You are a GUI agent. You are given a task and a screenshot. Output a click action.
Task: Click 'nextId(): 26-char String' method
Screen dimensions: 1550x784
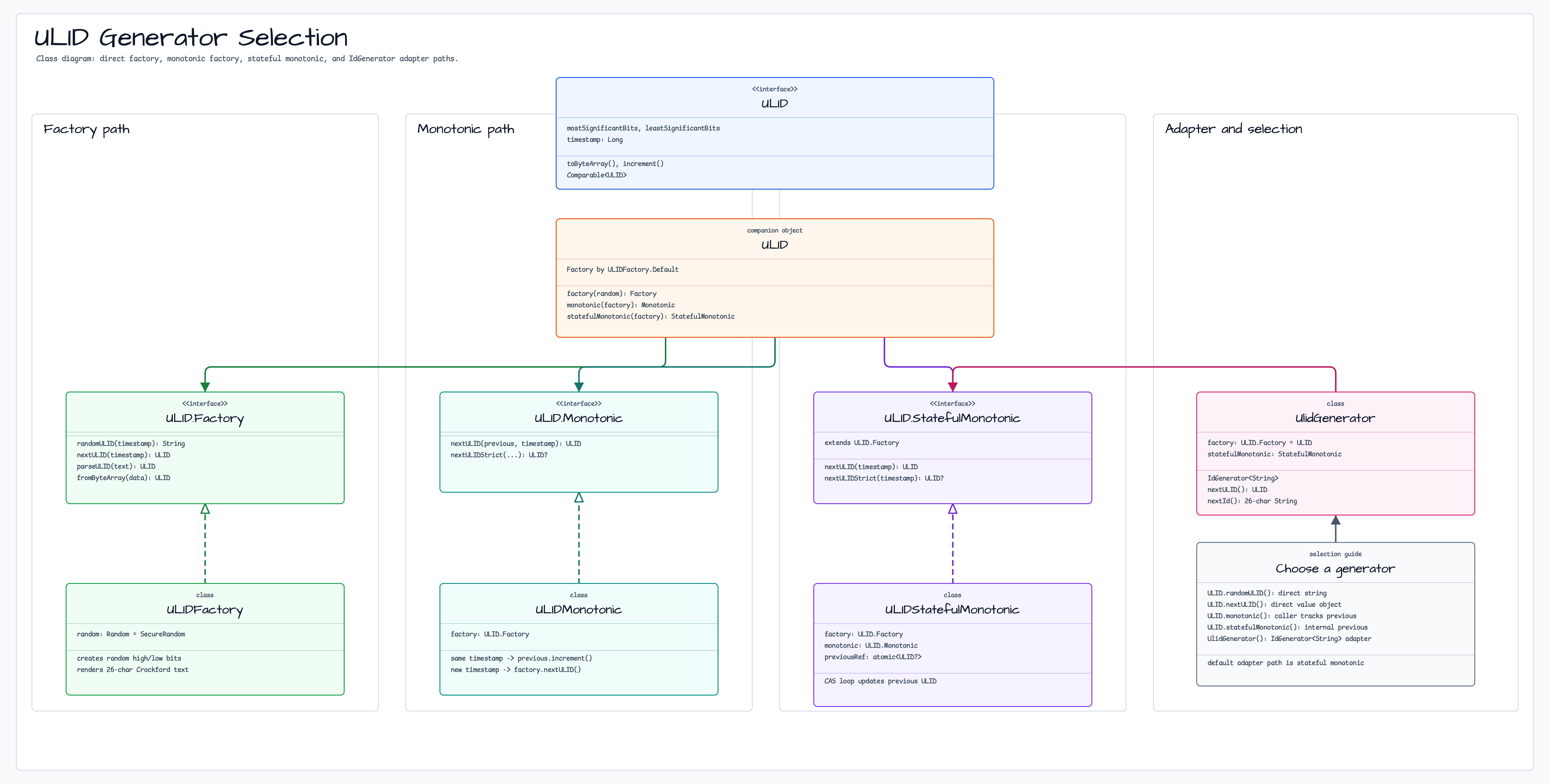click(1252, 501)
